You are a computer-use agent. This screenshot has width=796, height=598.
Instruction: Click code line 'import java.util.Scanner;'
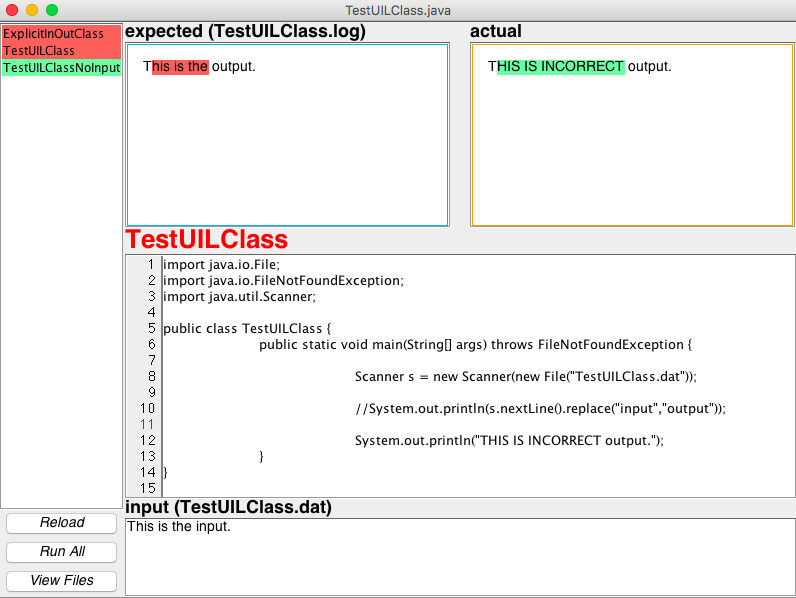click(x=239, y=296)
